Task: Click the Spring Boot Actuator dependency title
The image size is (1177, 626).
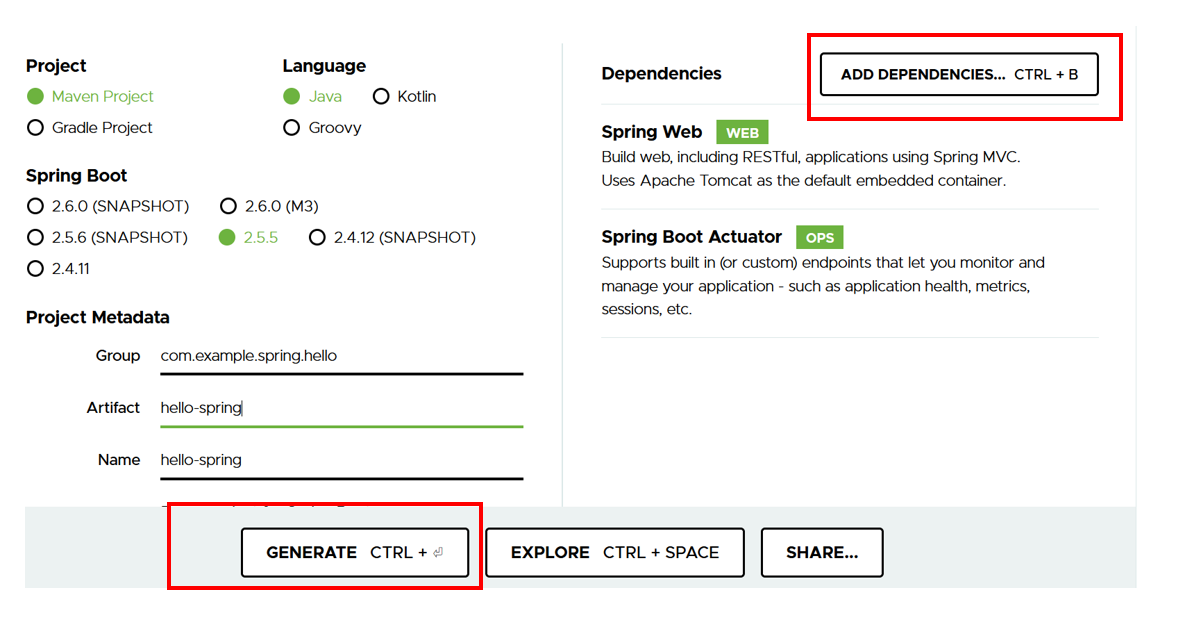Action: [x=691, y=237]
